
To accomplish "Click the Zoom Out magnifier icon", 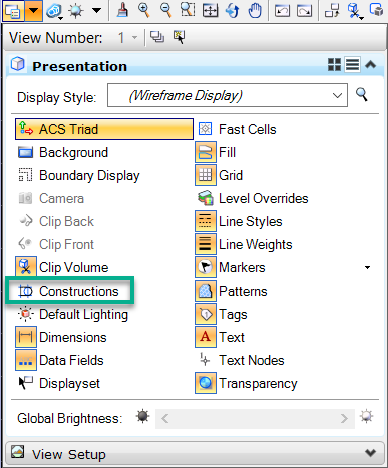I will pos(166,10).
